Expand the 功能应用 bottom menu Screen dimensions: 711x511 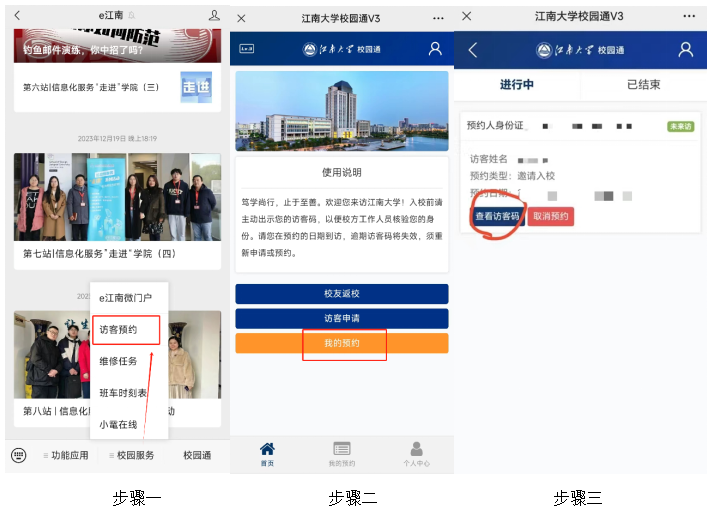point(65,455)
